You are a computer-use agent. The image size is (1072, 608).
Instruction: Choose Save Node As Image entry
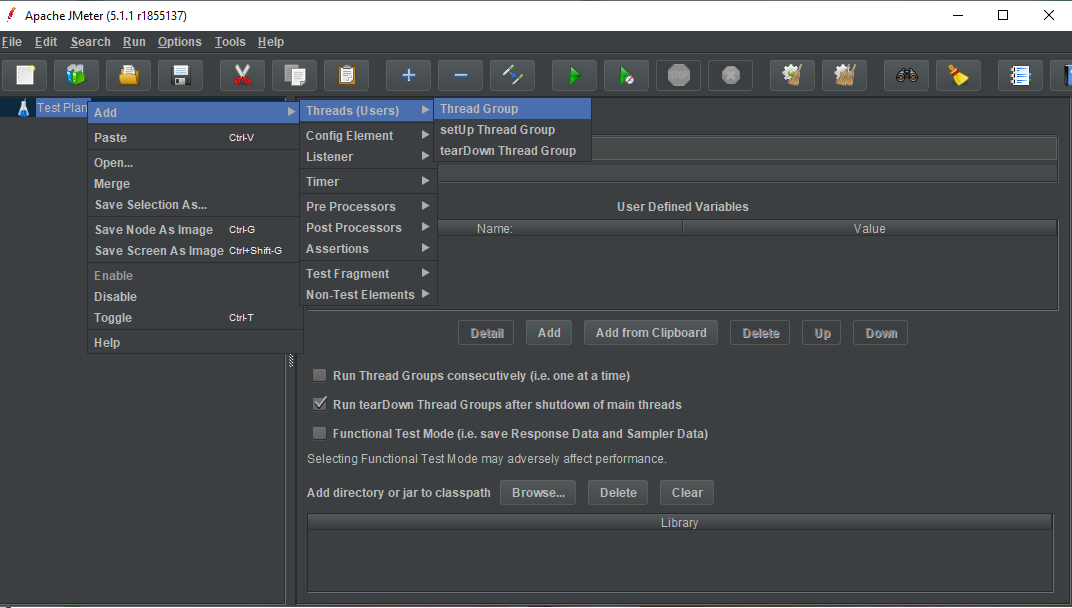pos(194,230)
